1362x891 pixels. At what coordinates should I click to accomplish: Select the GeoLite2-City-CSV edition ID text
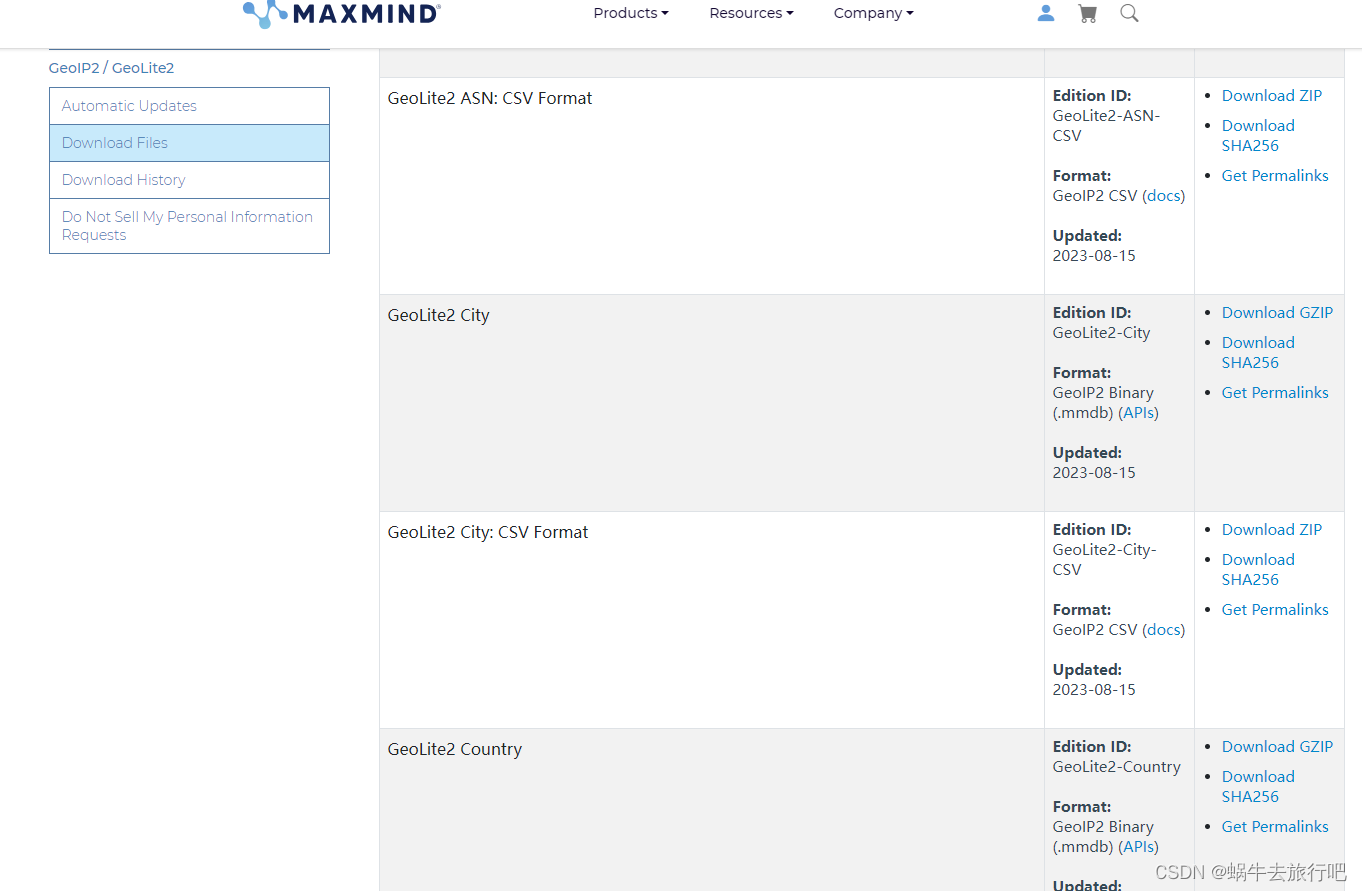(1105, 560)
